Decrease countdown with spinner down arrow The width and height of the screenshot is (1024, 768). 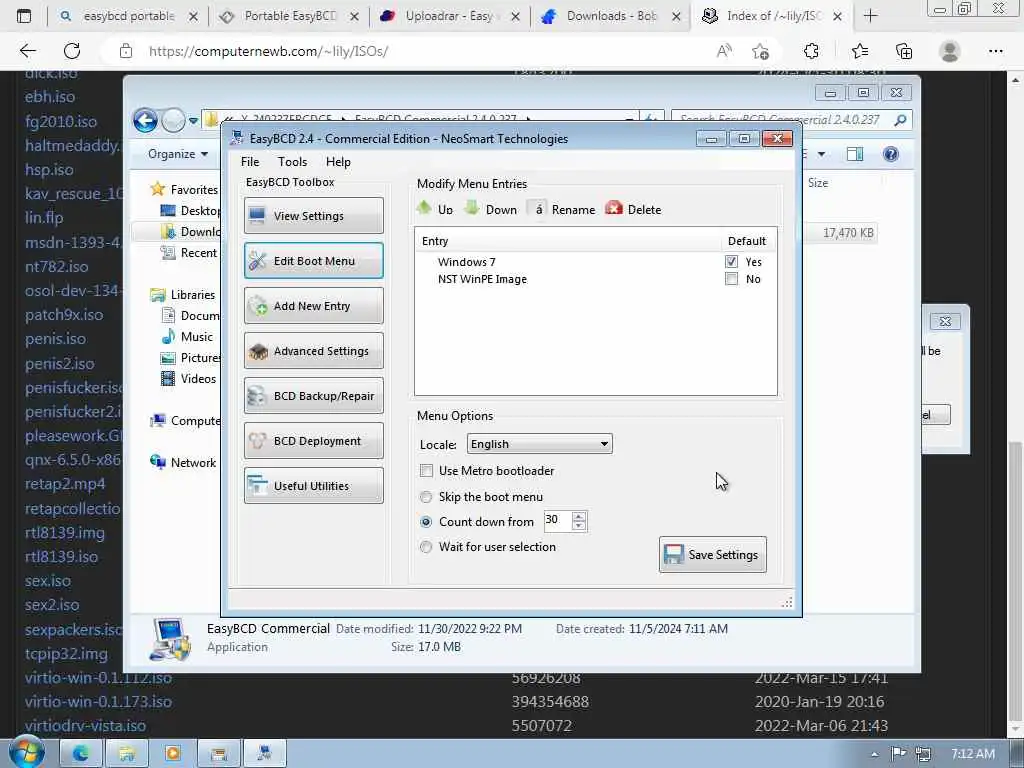coord(579,526)
